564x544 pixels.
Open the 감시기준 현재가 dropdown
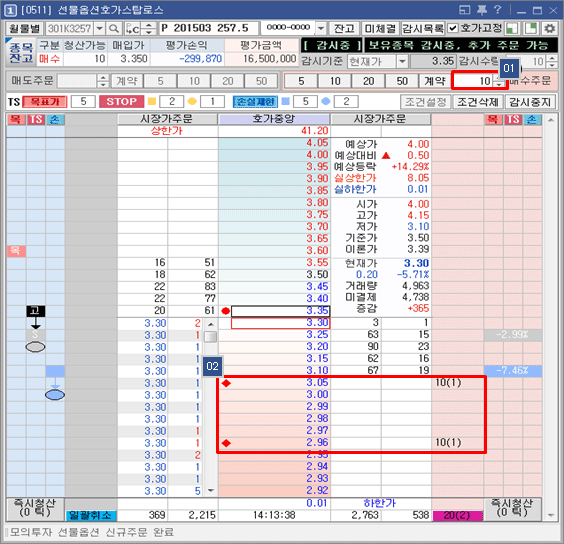point(402,62)
